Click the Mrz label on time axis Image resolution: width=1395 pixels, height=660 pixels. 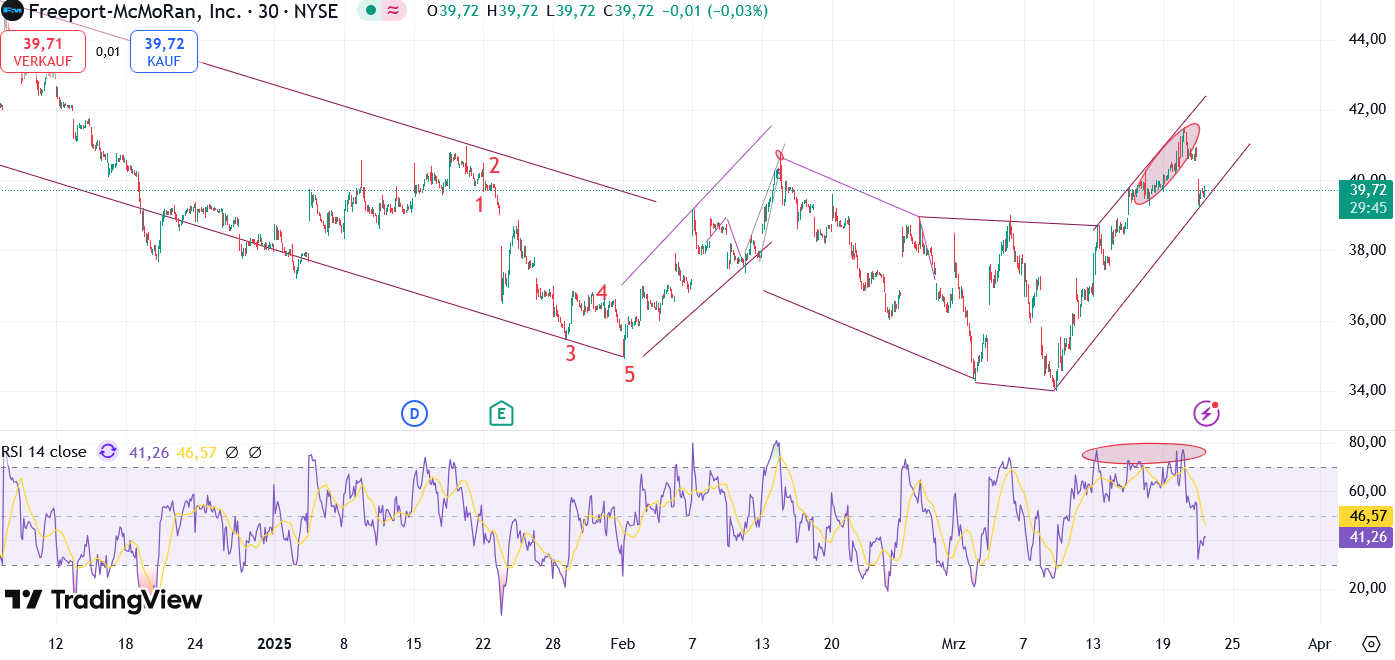click(x=952, y=643)
